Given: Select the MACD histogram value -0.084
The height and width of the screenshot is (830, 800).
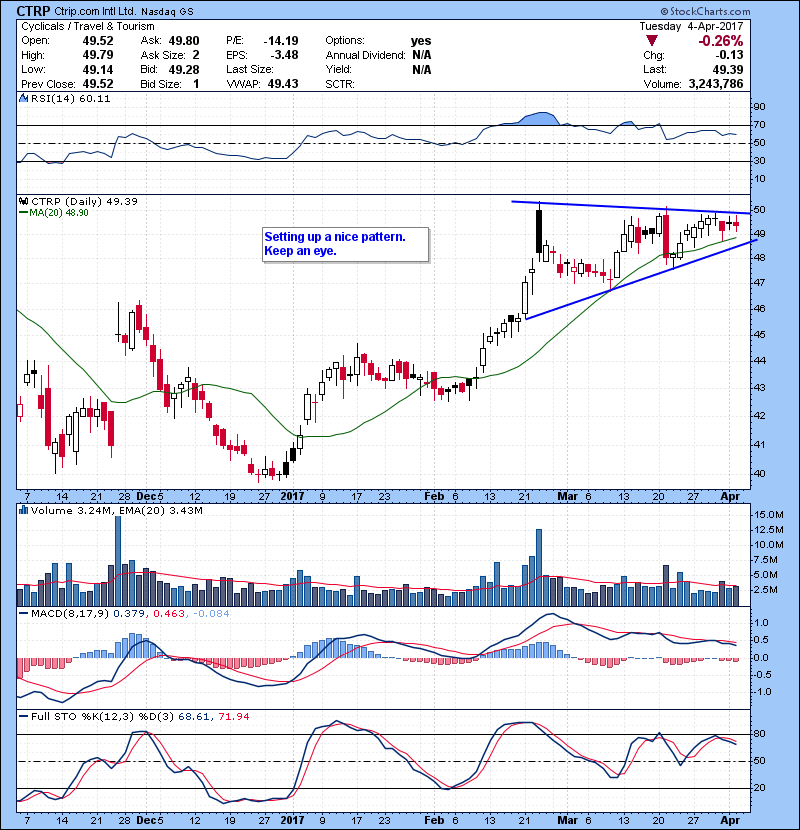Looking at the screenshot, I should [211, 614].
